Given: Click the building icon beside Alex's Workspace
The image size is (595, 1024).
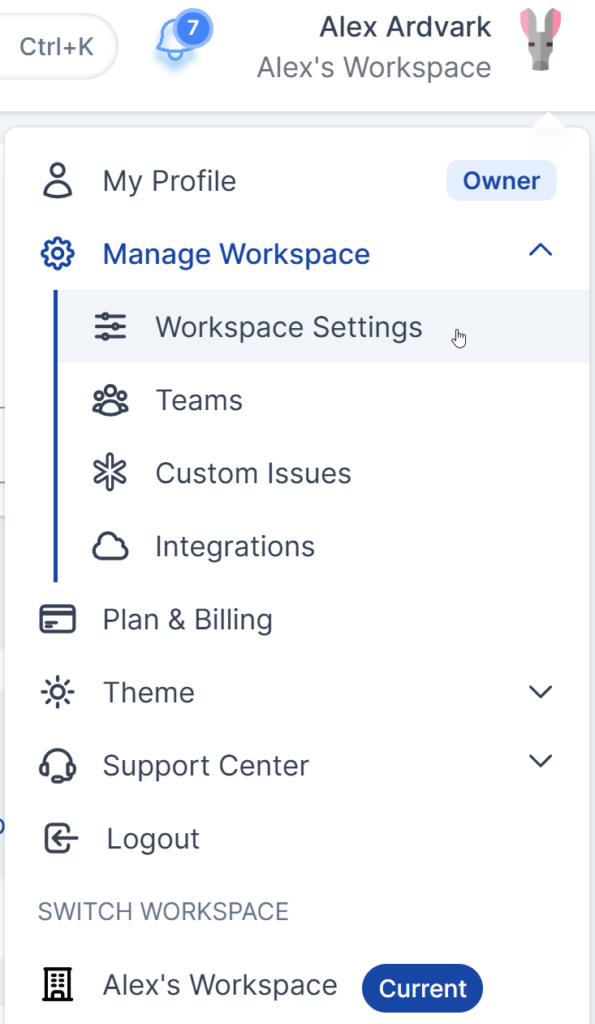Looking at the screenshot, I should click(x=58, y=984).
